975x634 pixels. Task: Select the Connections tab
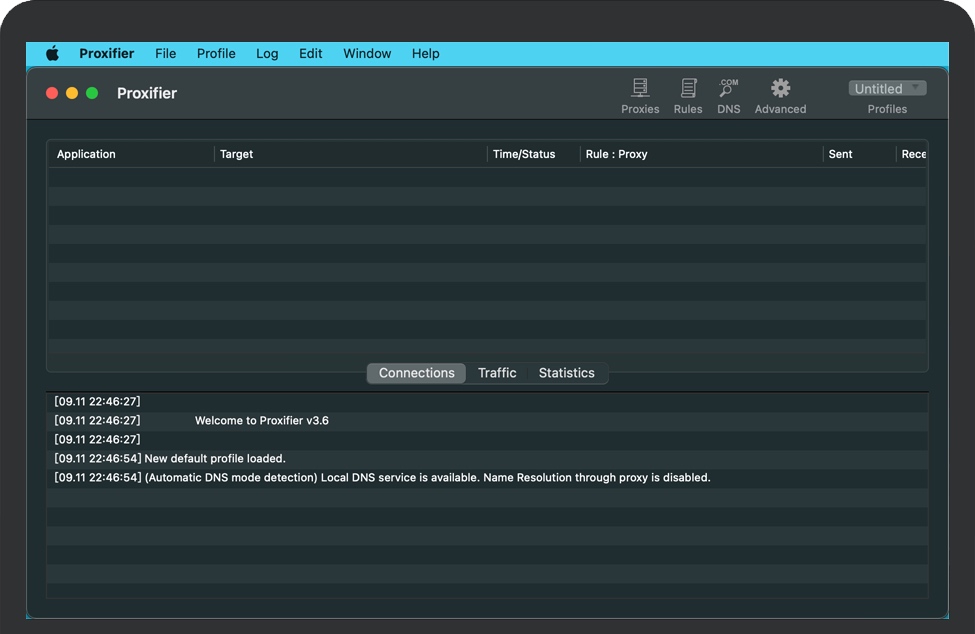pos(416,373)
